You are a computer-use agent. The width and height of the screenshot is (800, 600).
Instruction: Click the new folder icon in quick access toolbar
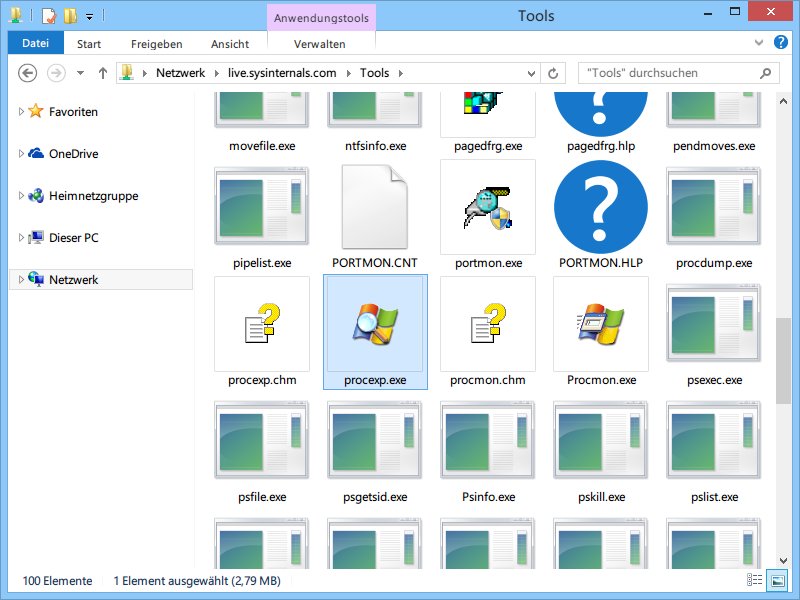[x=70, y=16]
